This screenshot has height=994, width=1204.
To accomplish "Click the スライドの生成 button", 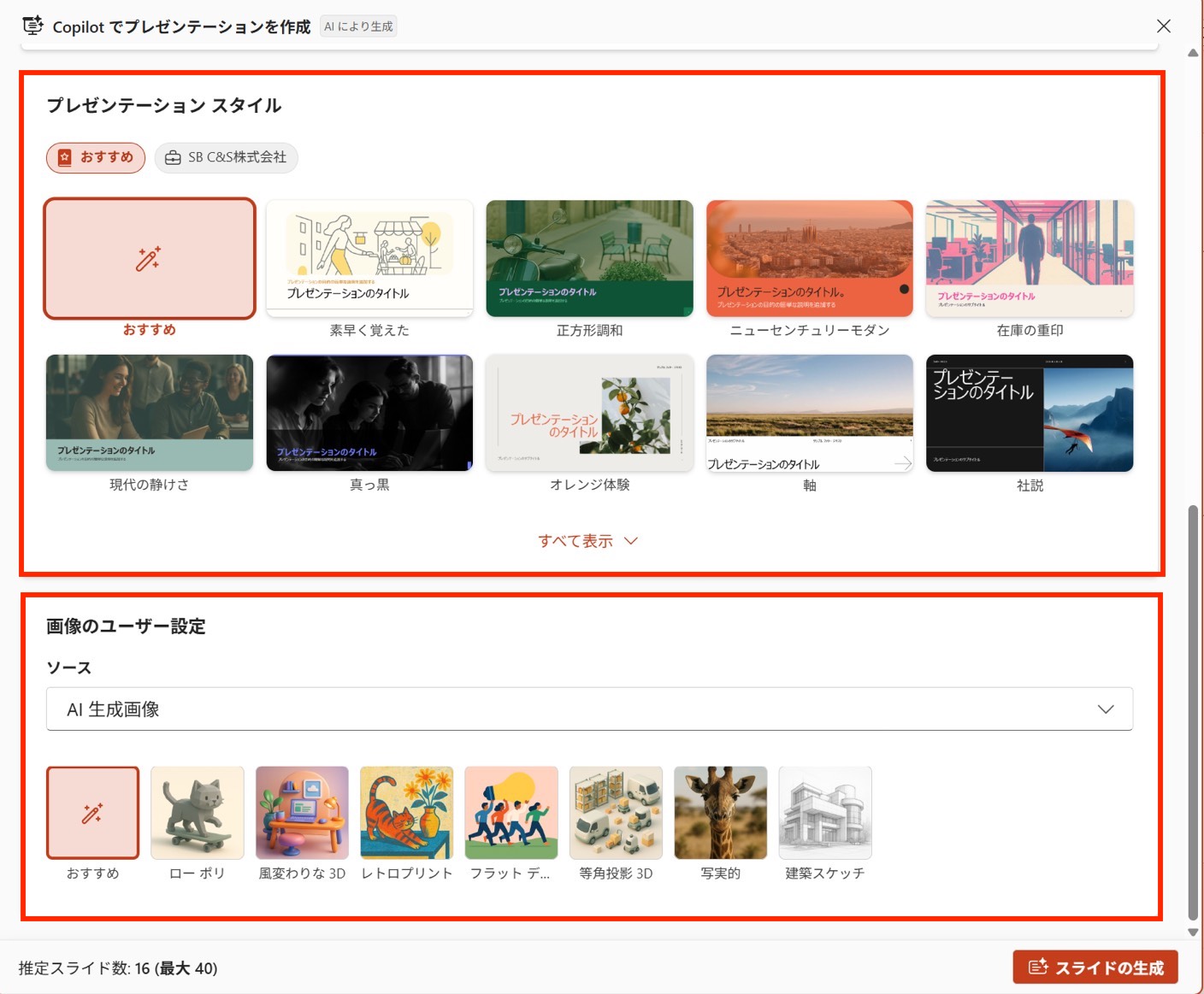I will tap(1095, 968).
